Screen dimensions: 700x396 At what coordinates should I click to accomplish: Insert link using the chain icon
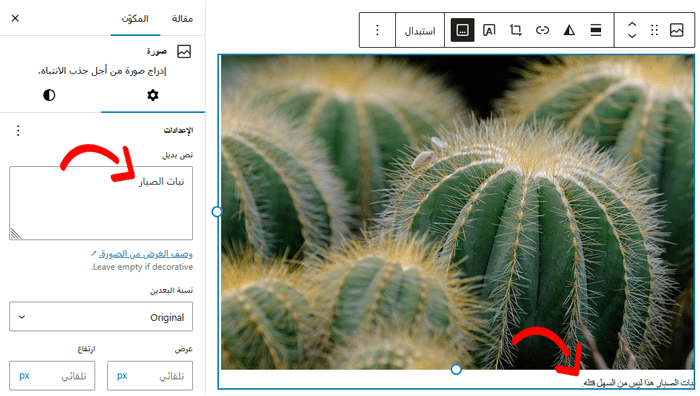tap(542, 30)
